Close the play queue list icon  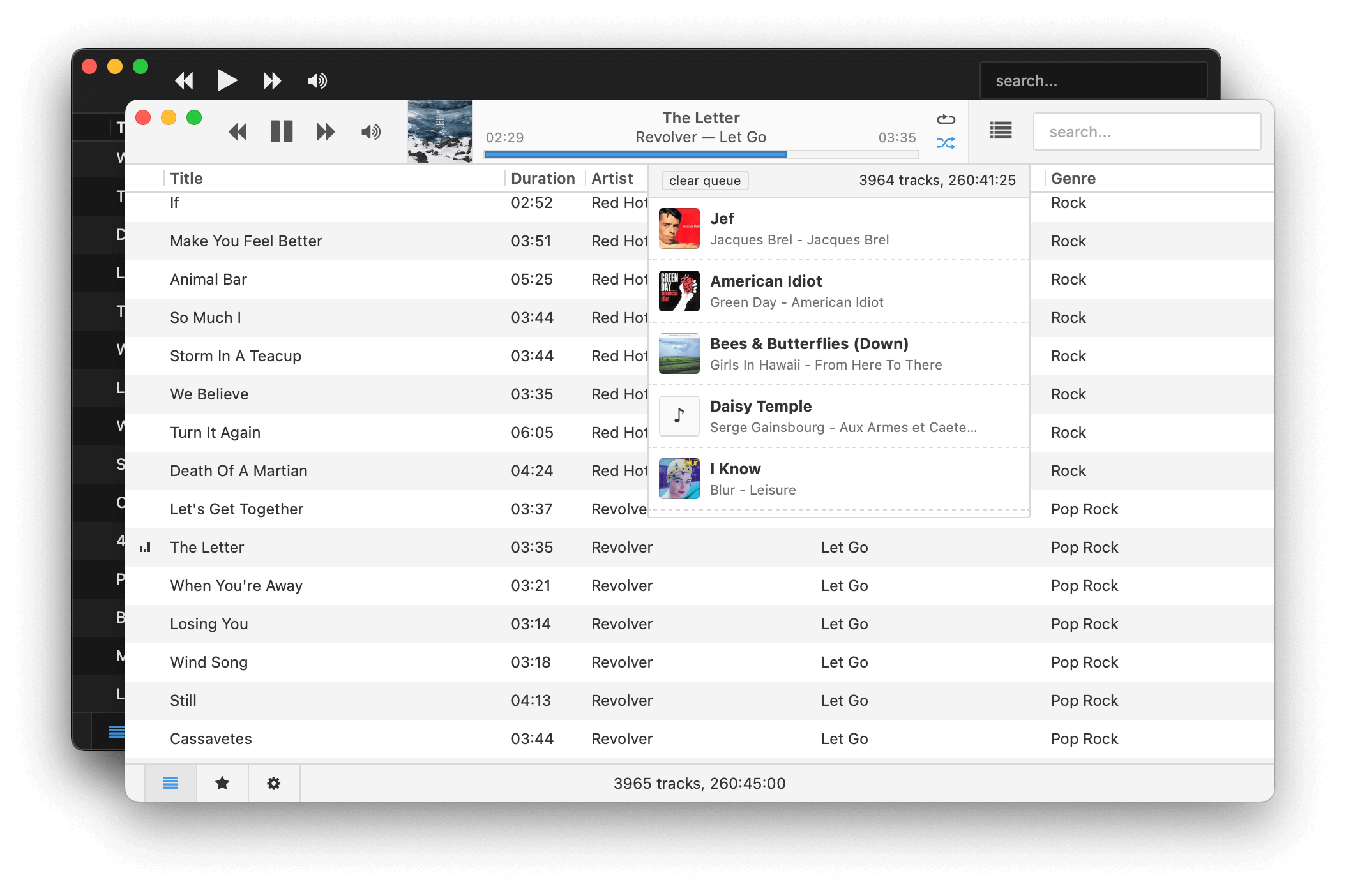(1000, 131)
